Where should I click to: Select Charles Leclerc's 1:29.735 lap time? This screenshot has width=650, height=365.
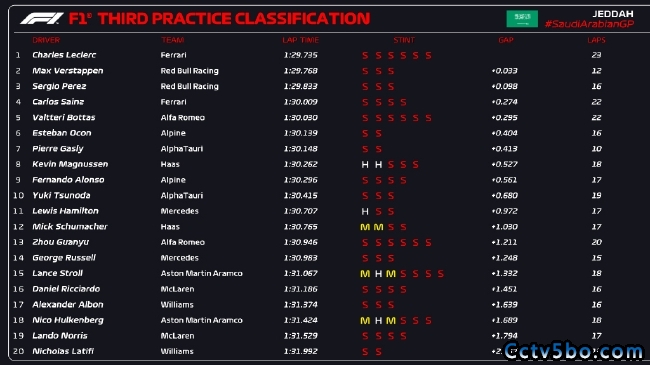tap(301, 55)
